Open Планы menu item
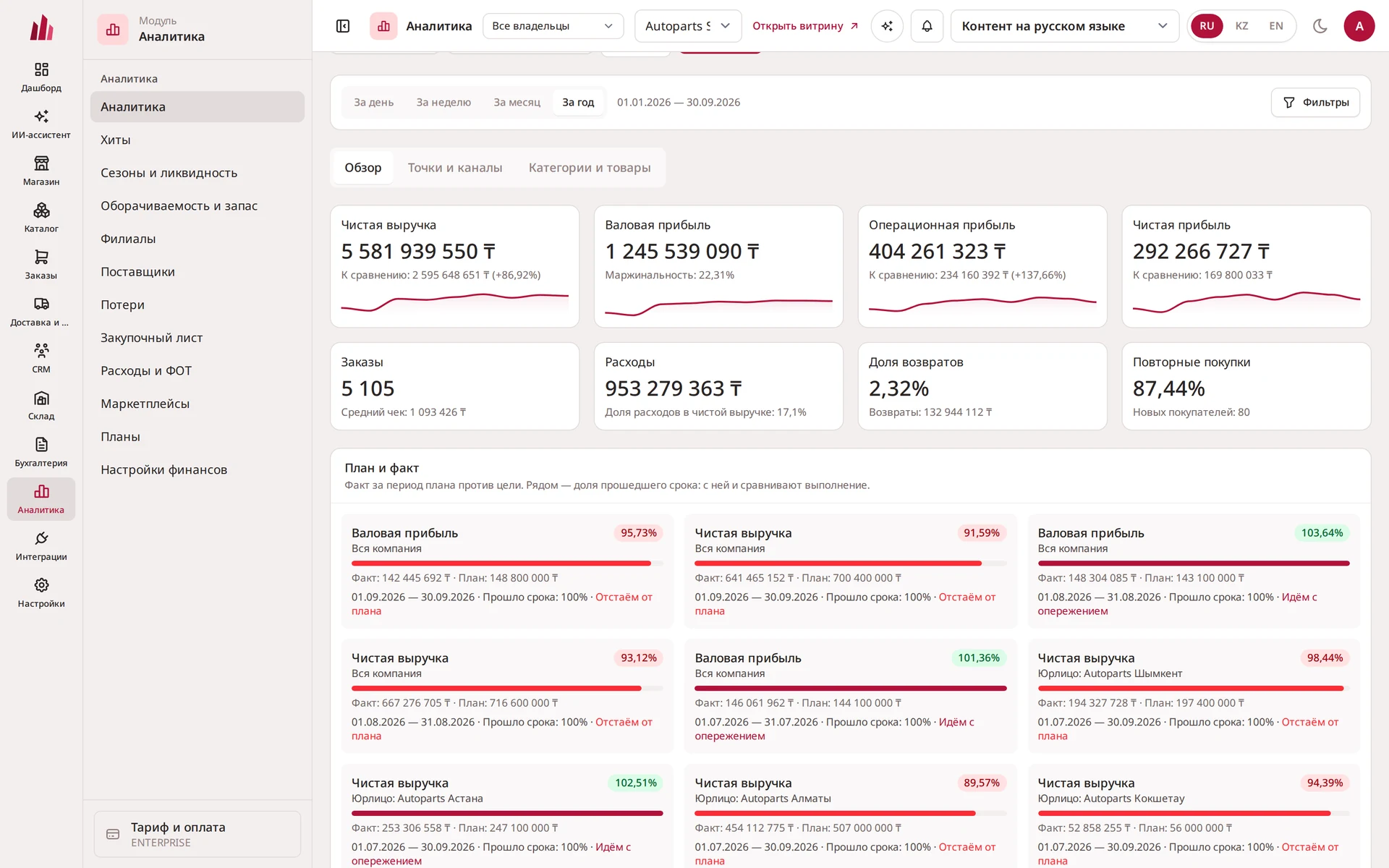Image resolution: width=1389 pixels, height=868 pixels. (x=197, y=437)
